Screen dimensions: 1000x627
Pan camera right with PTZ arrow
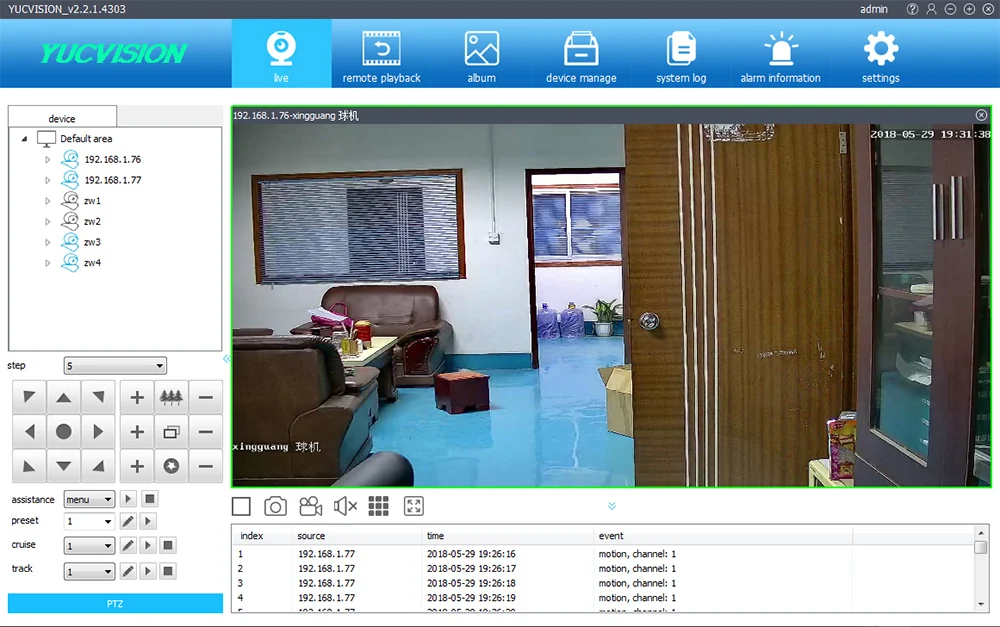coord(98,431)
